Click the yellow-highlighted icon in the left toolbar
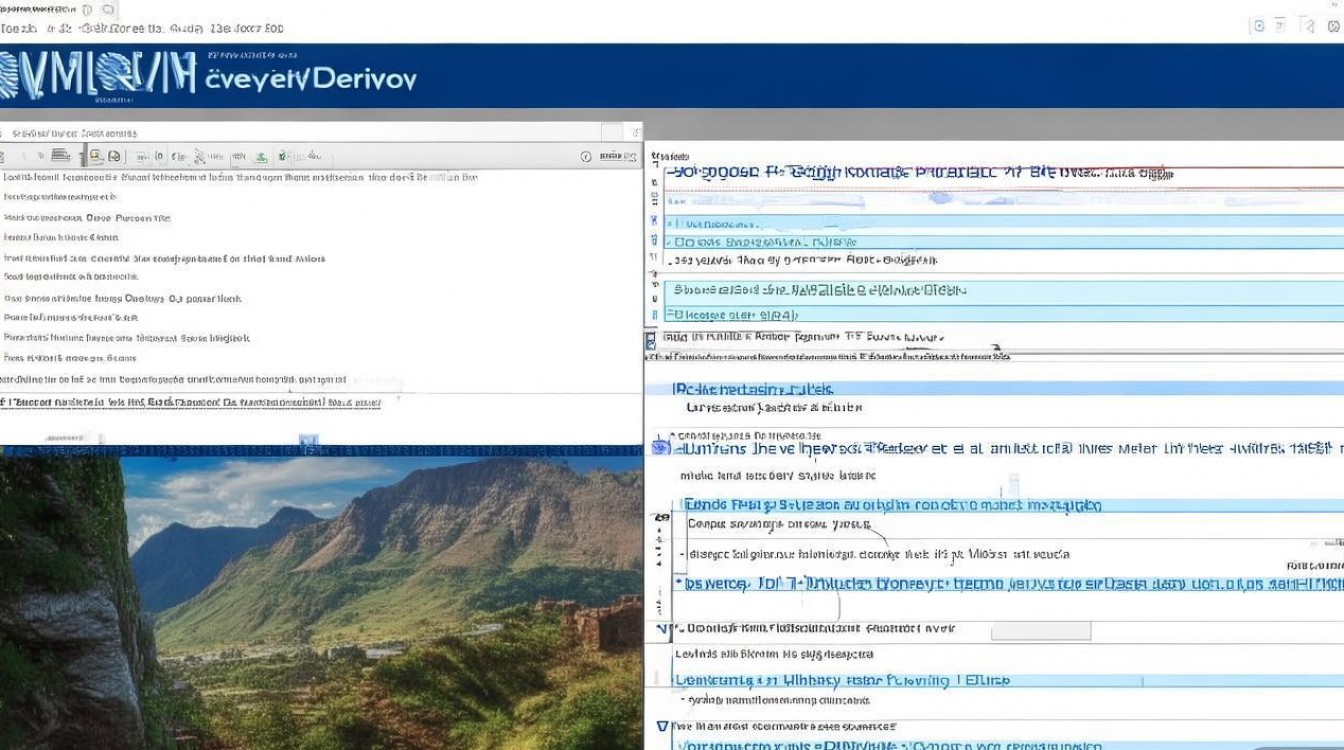Viewport: 1344px width, 750px height. [96, 156]
